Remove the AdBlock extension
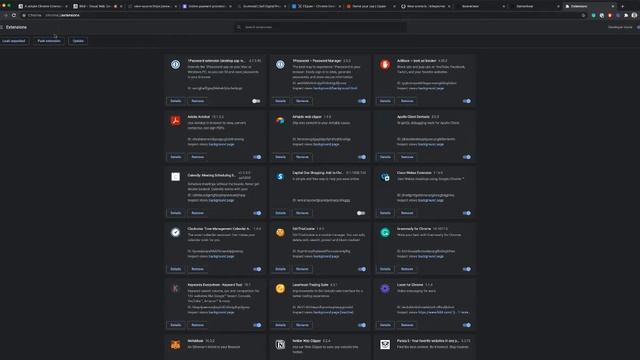 tap(407, 101)
